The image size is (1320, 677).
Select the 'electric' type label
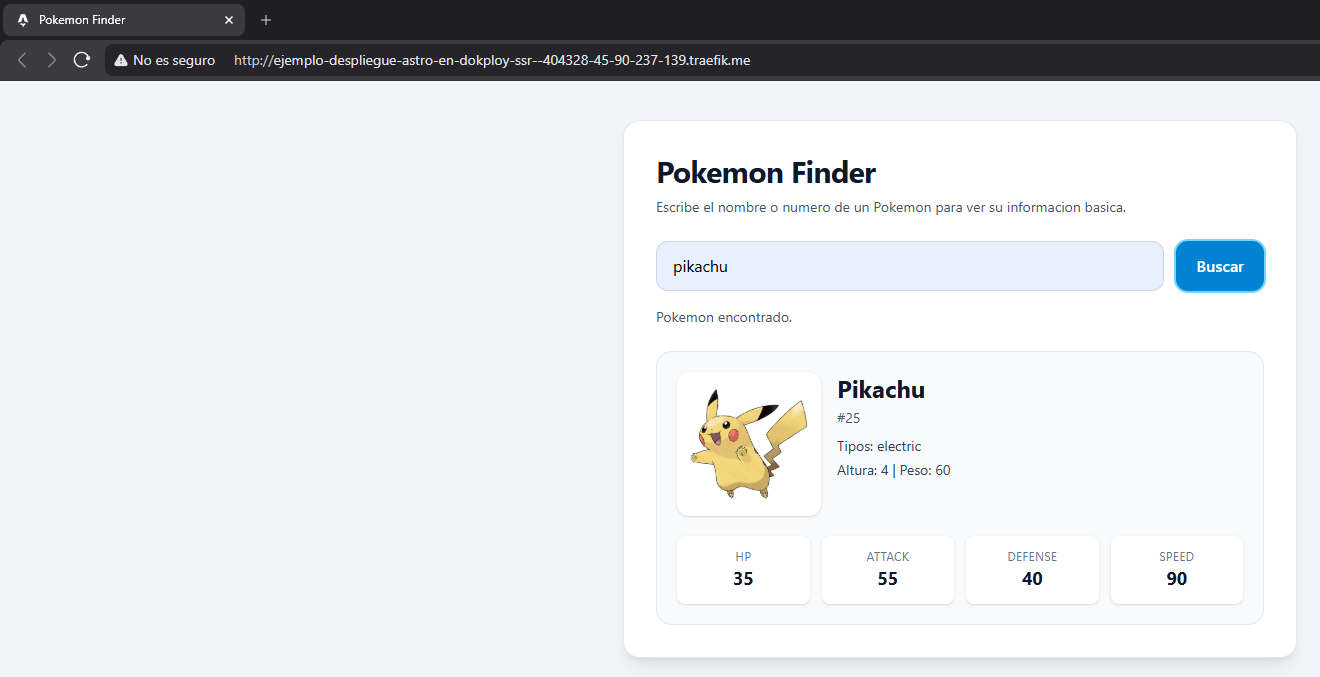pos(899,446)
